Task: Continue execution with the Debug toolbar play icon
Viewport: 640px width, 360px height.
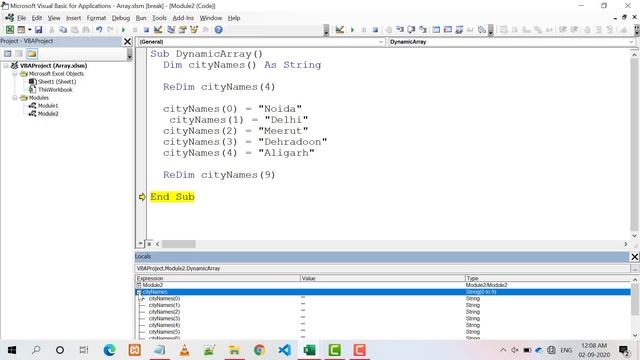Action: (x=352, y=29)
